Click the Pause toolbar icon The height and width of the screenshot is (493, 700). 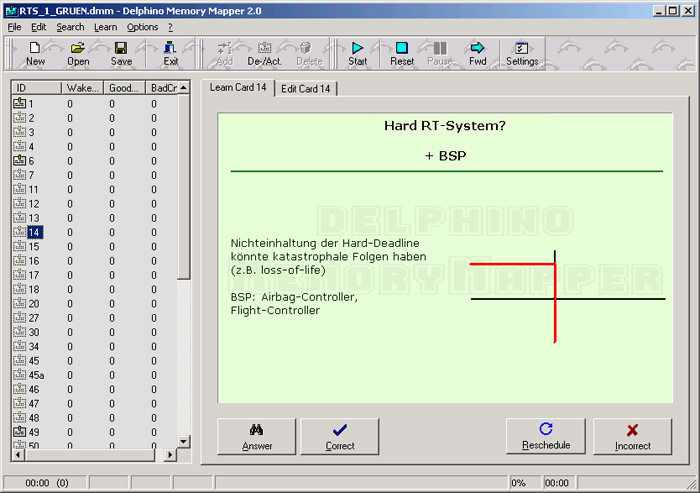point(440,48)
